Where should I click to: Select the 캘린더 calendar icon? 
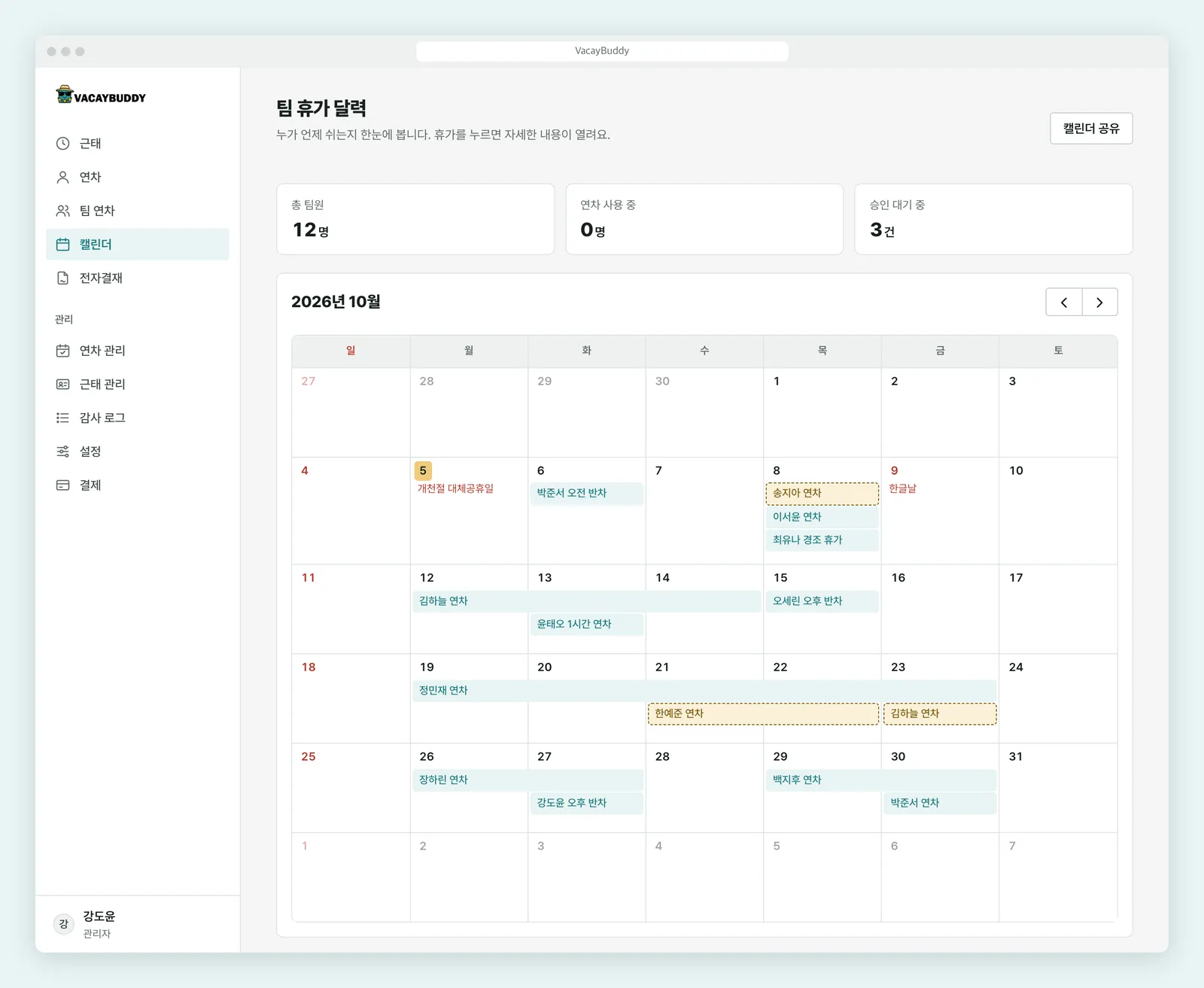pos(63,245)
